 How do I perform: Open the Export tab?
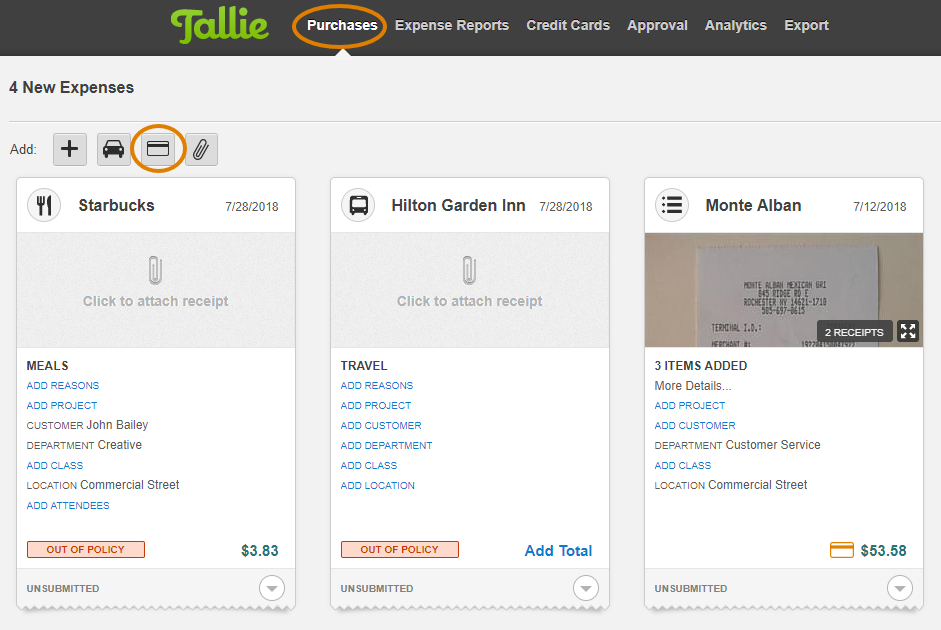(806, 25)
